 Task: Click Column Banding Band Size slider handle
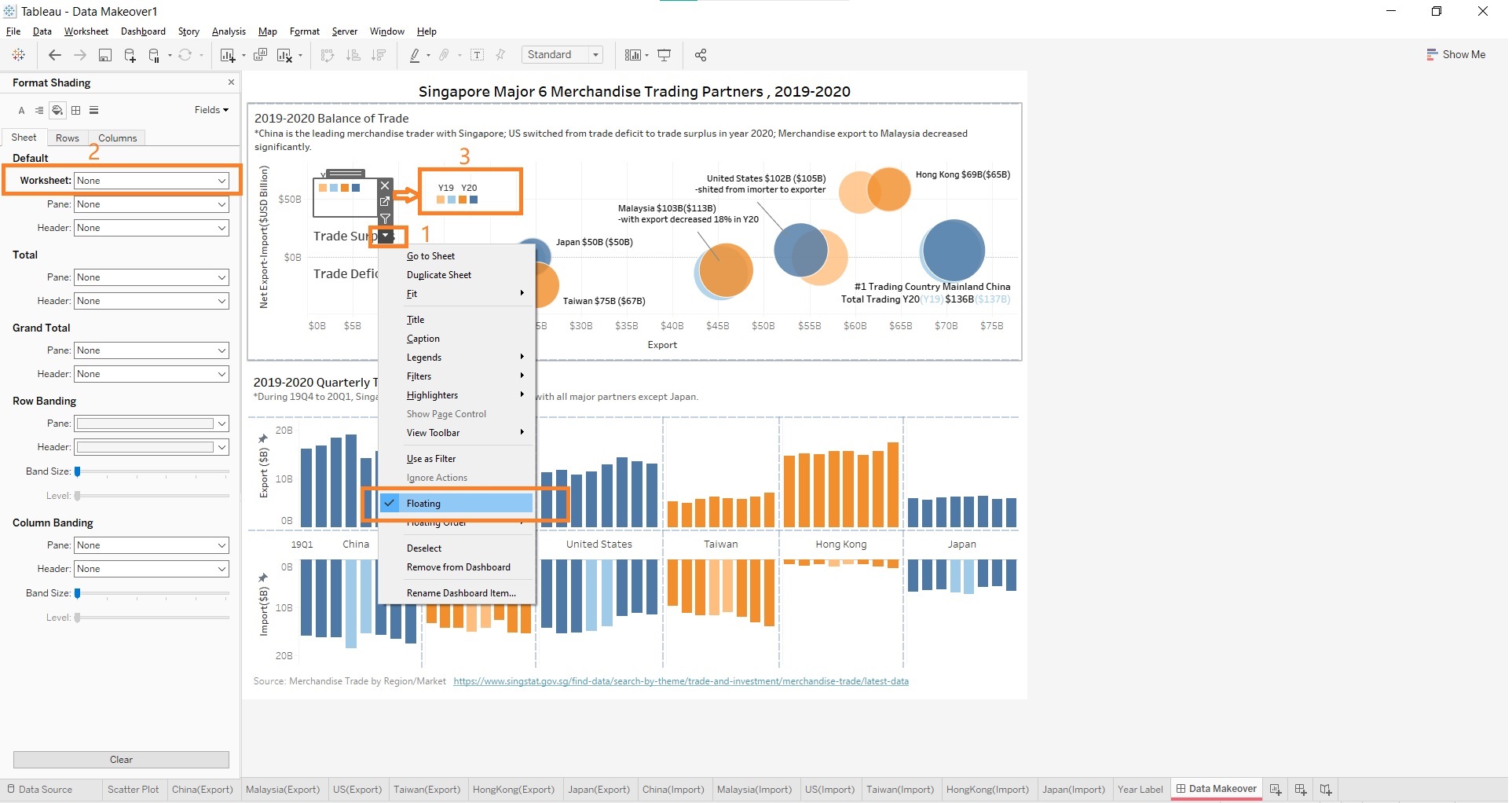point(78,593)
